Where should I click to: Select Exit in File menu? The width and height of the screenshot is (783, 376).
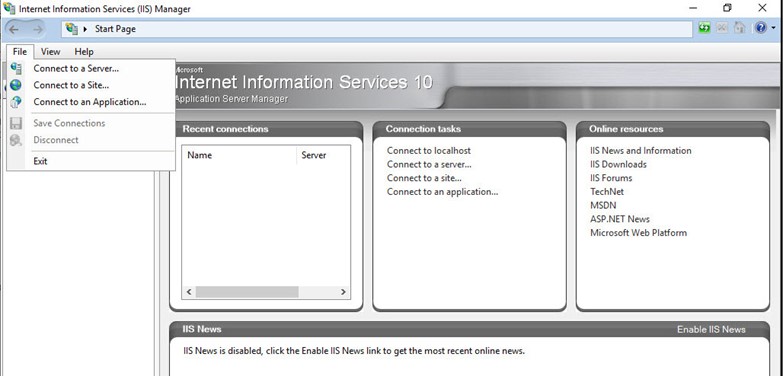click(91, 161)
